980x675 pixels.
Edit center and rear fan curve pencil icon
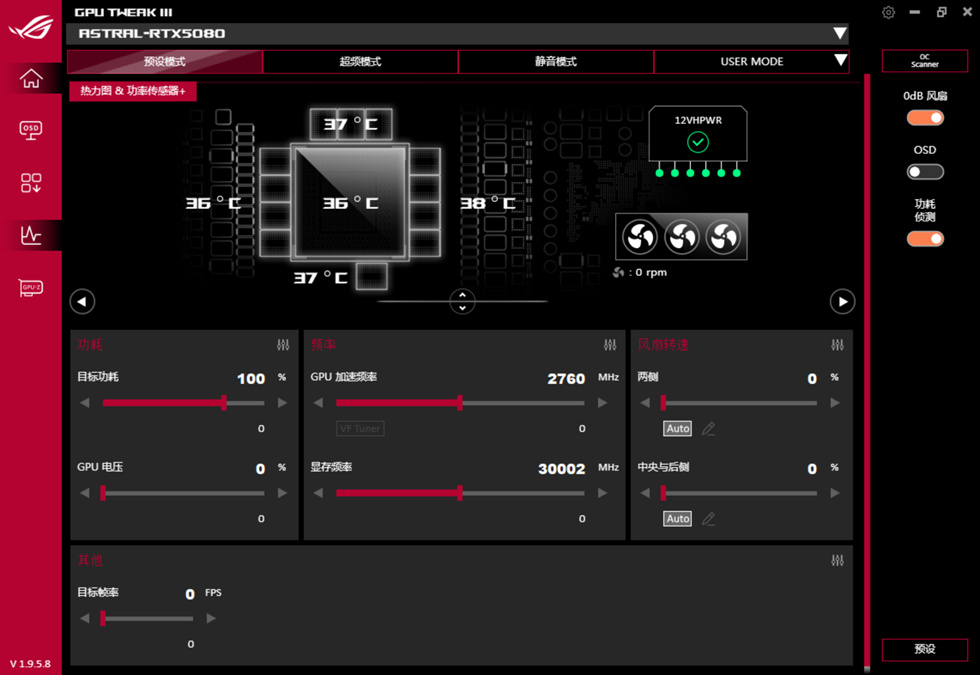708,519
